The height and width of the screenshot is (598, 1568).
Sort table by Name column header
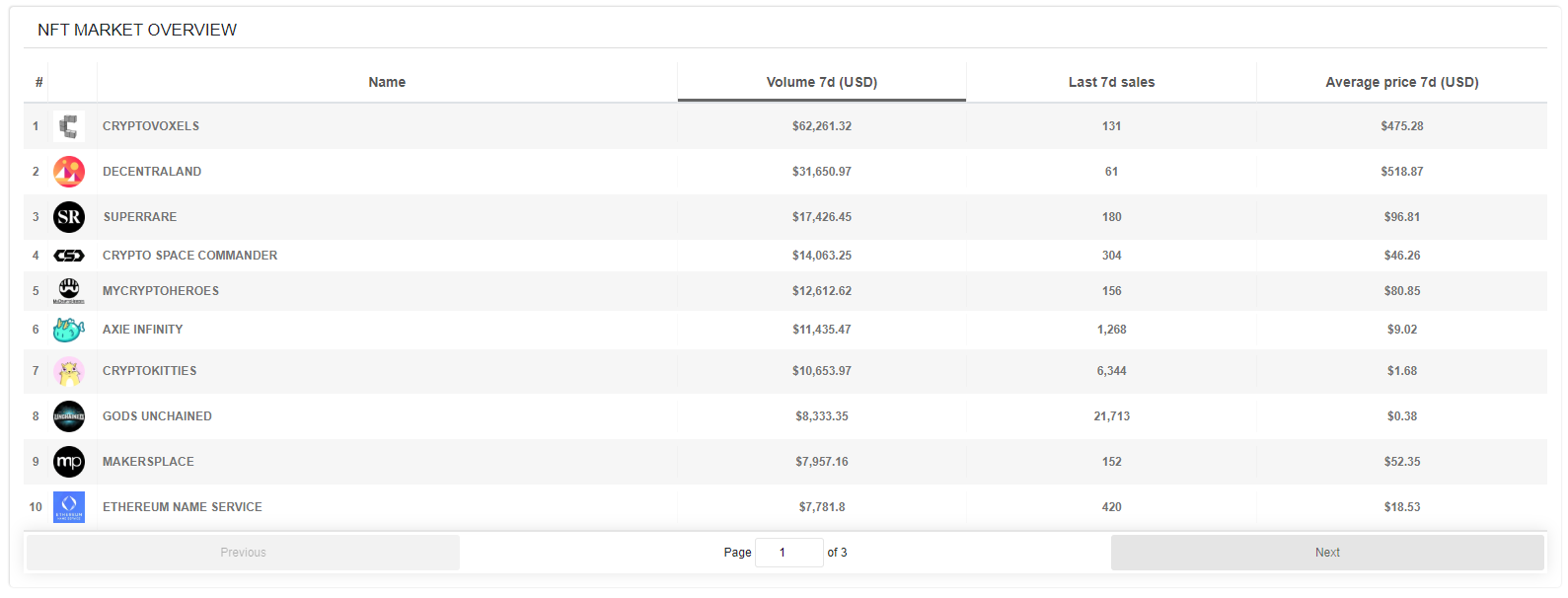pos(387,82)
